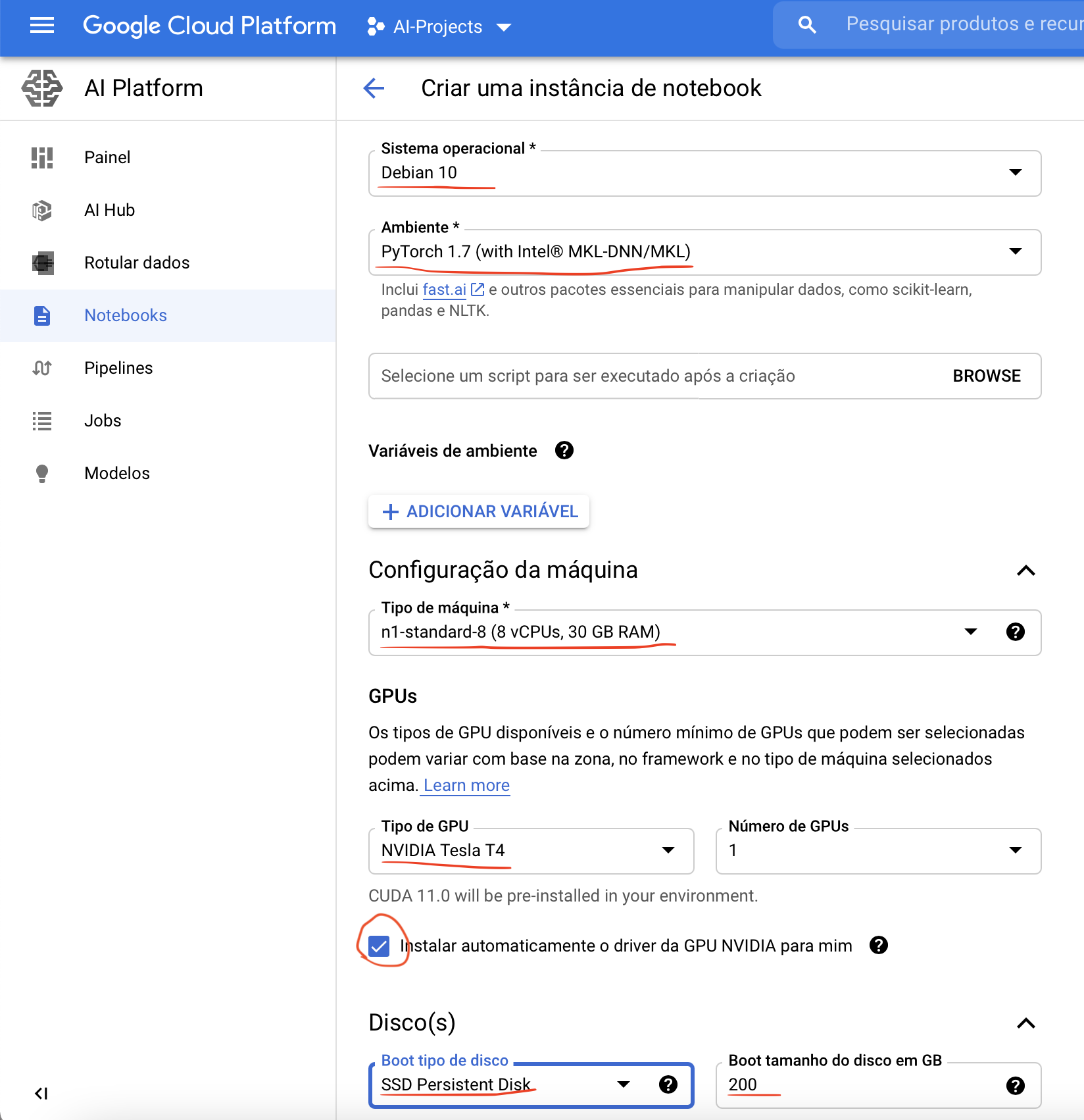The image size is (1084, 1120).
Task: Focus the Pesquisar produtos search field
Action: (964, 24)
